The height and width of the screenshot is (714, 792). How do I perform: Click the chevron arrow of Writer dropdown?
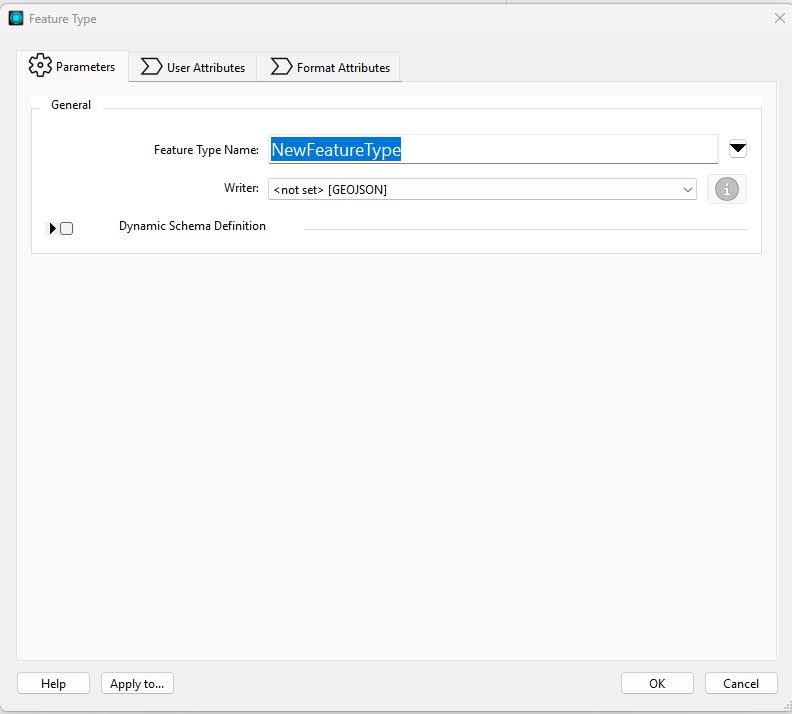687,189
